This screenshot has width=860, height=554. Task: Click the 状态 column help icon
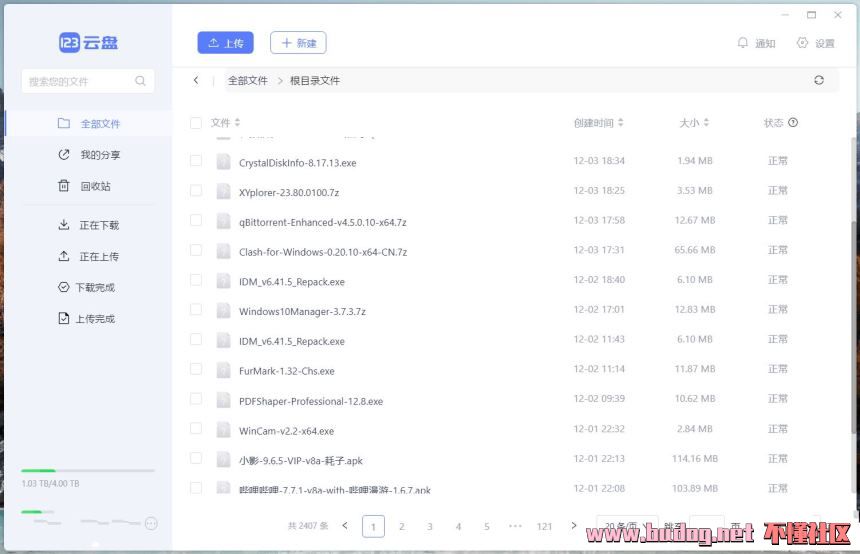(793, 123)
